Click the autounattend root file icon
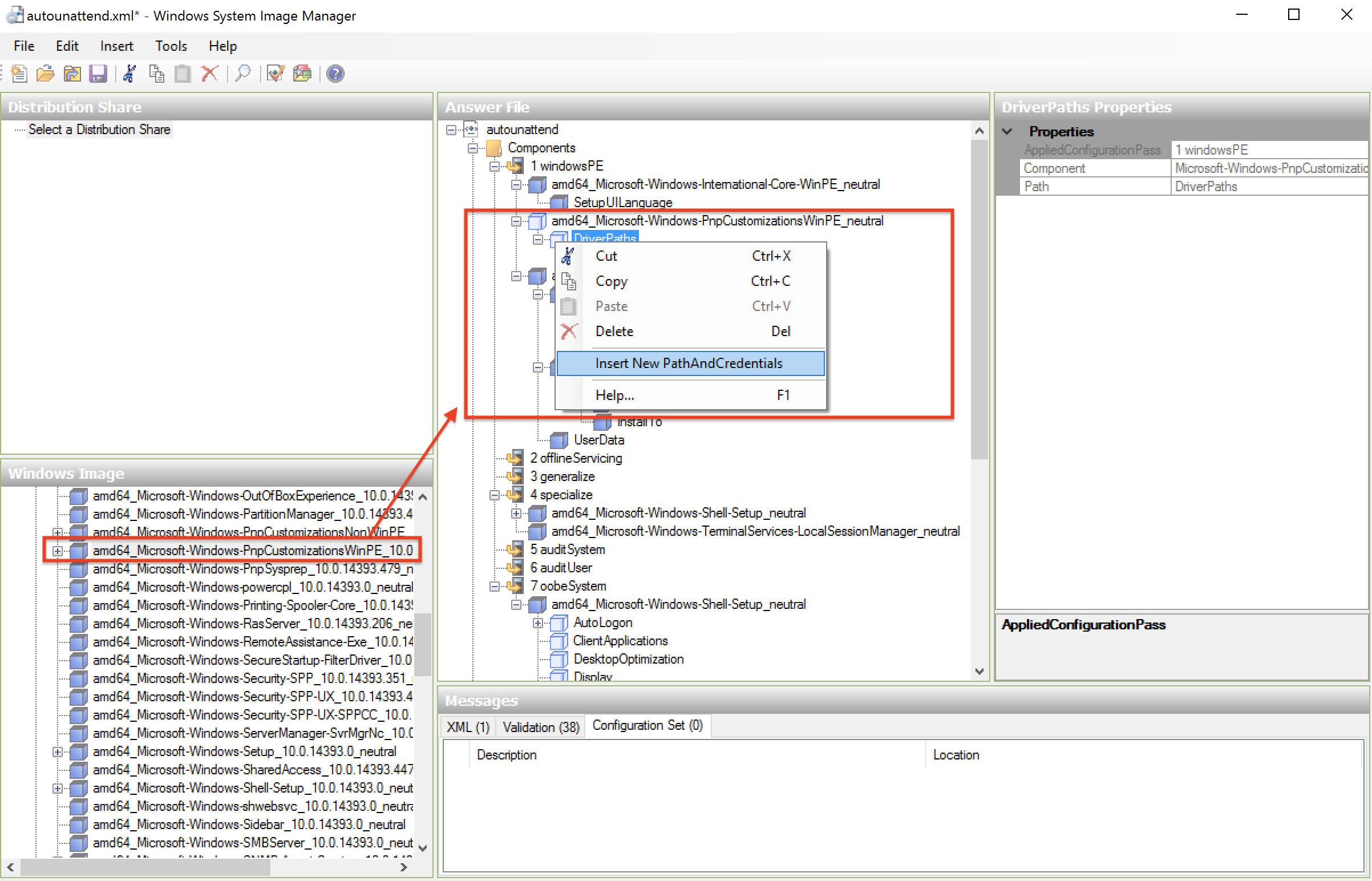 pyautogui.click(x=471, y=130)
